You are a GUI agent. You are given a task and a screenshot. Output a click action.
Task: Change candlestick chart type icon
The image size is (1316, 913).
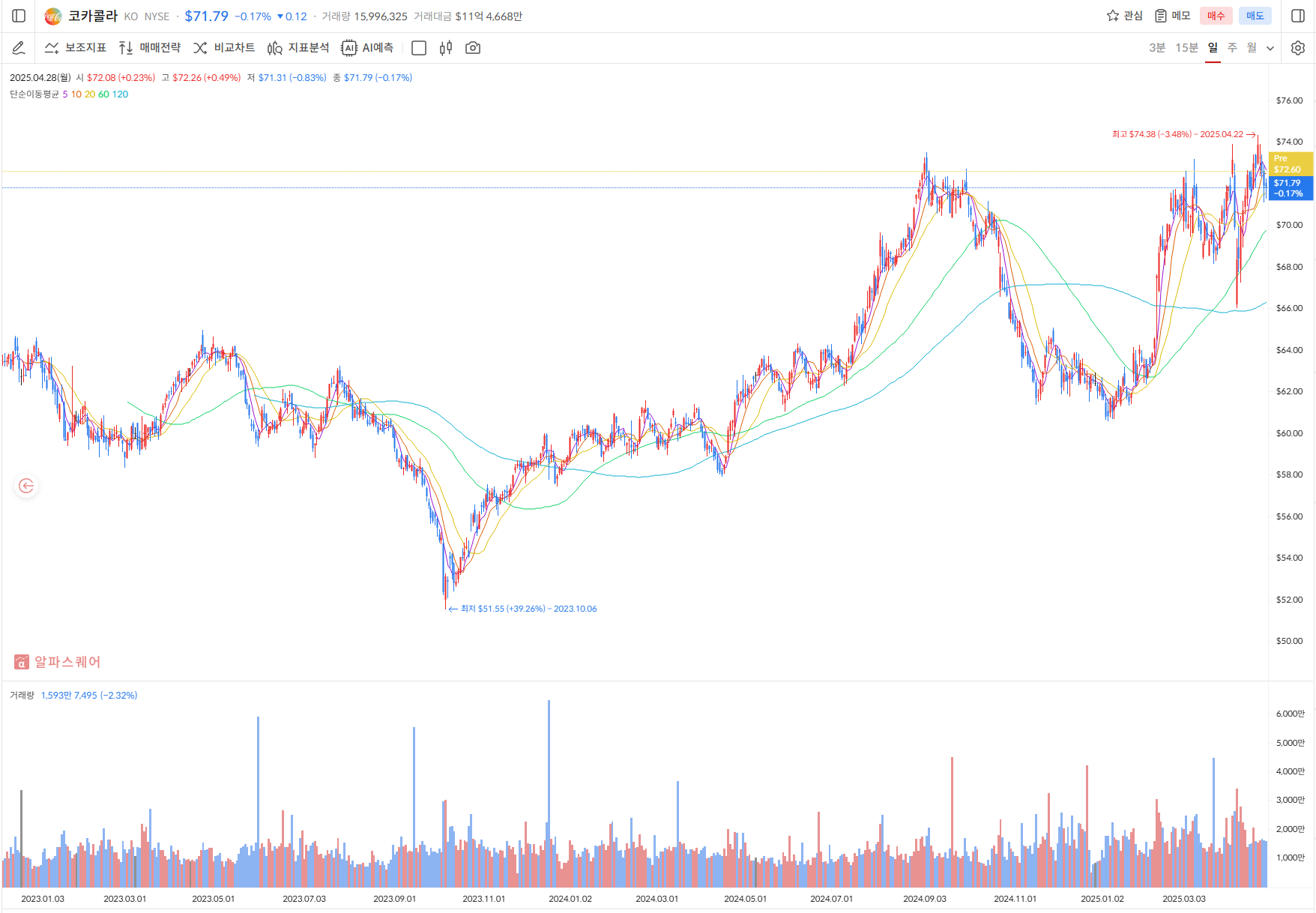[446, 48]
